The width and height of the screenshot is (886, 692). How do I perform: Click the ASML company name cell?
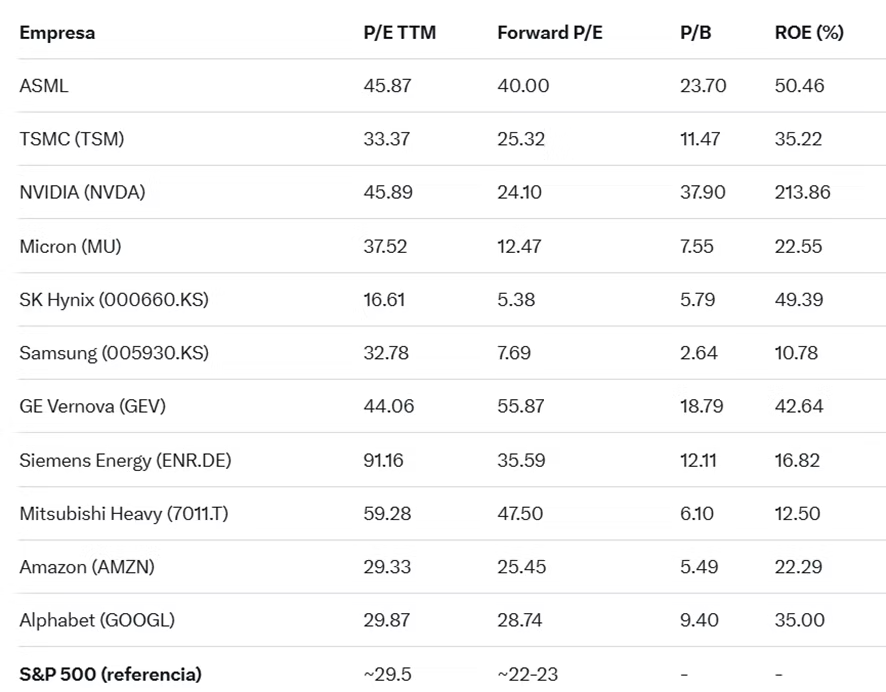coord(44,86)
